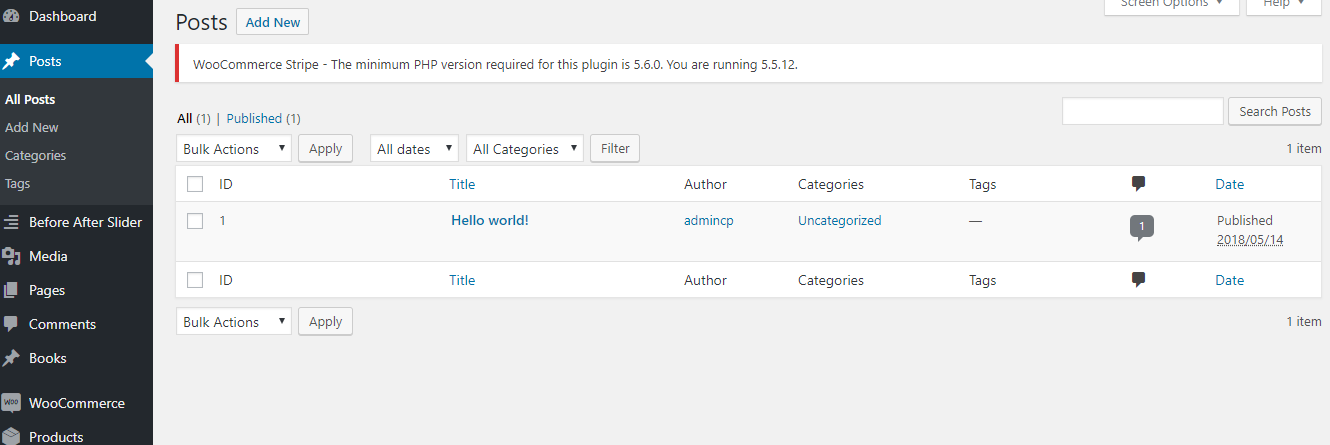Tick the select-all checkbox in table footer
The width and height of the screenshot is (1330, 445).
pos(195,280)
